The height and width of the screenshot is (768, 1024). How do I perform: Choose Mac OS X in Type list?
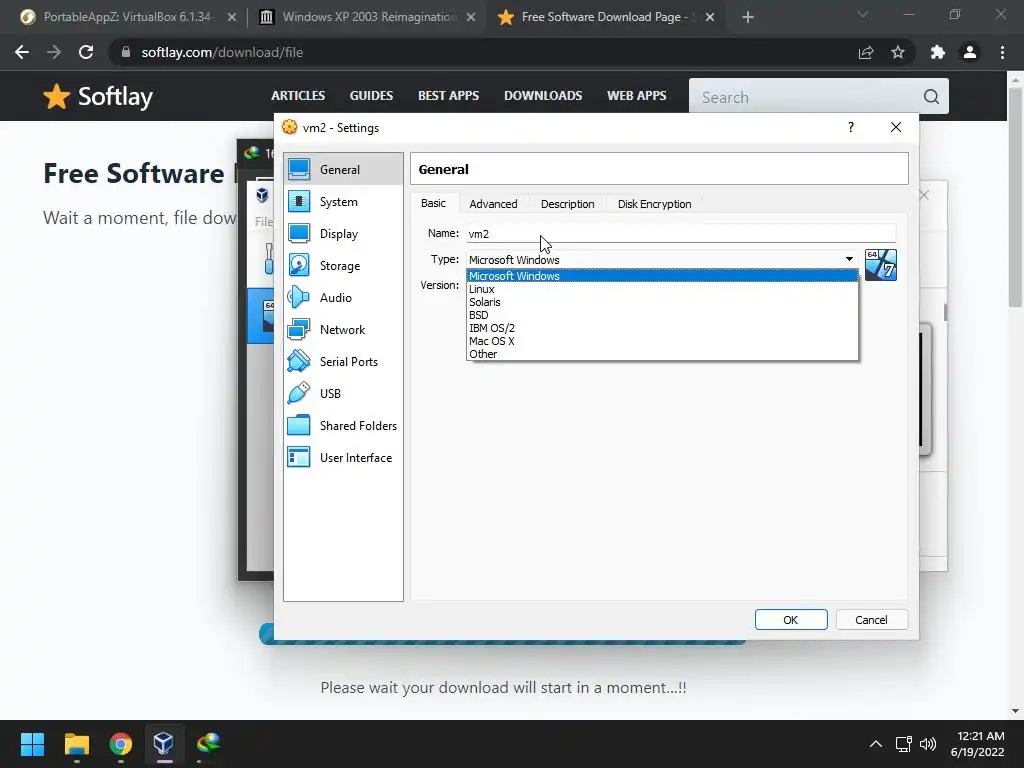(x=662, y=341)
